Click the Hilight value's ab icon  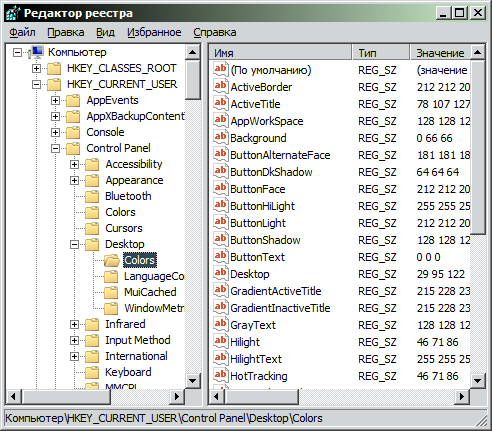(220, 342)
